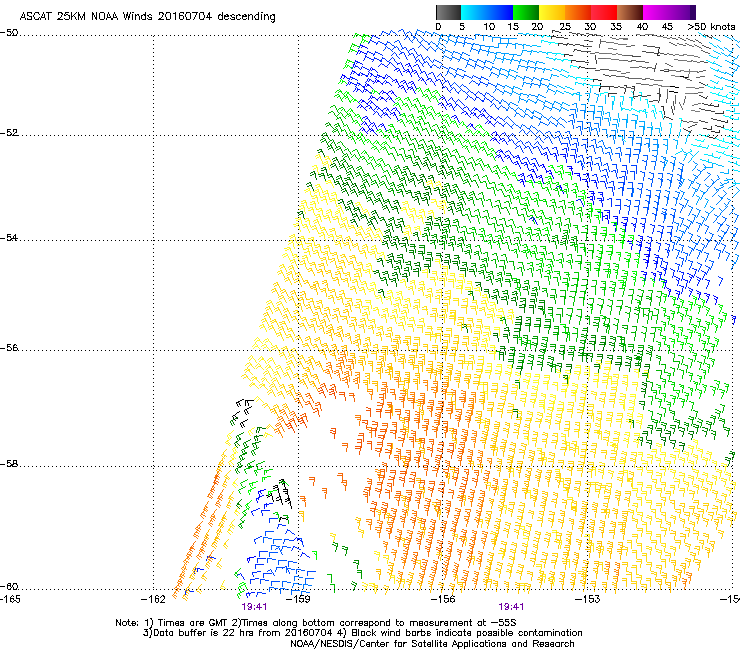740x650 pixels.
Task: Click the -54 latitude axis label
Action: pos(9,238)
